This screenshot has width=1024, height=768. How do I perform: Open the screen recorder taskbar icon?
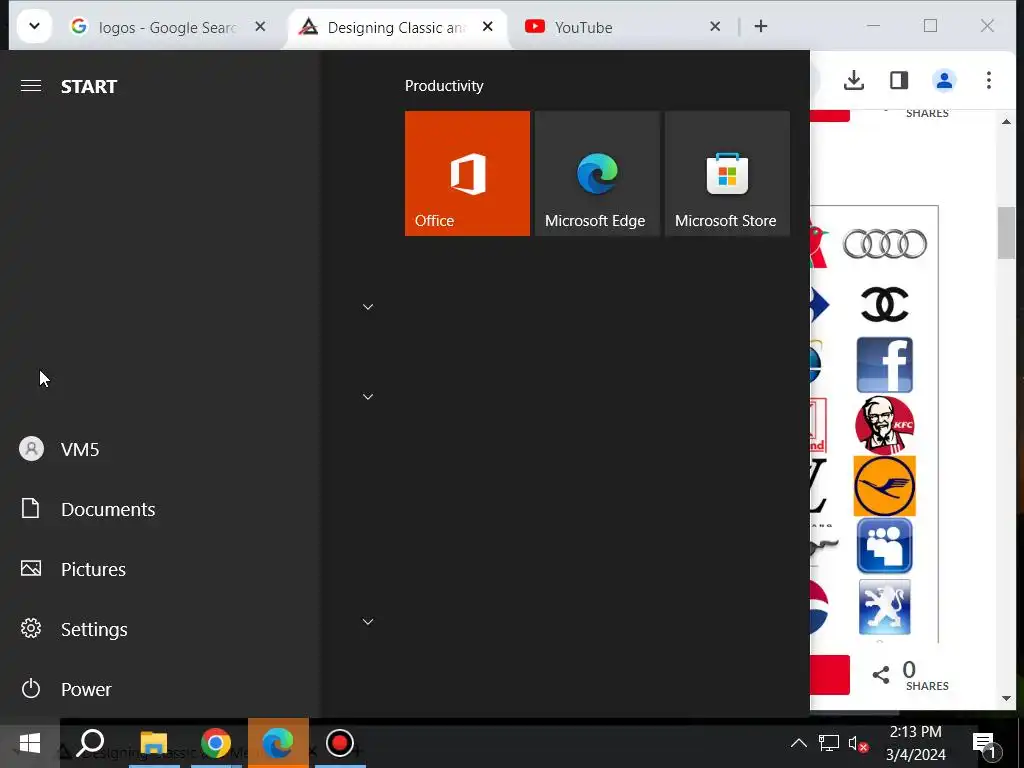(x=340, y=743)
